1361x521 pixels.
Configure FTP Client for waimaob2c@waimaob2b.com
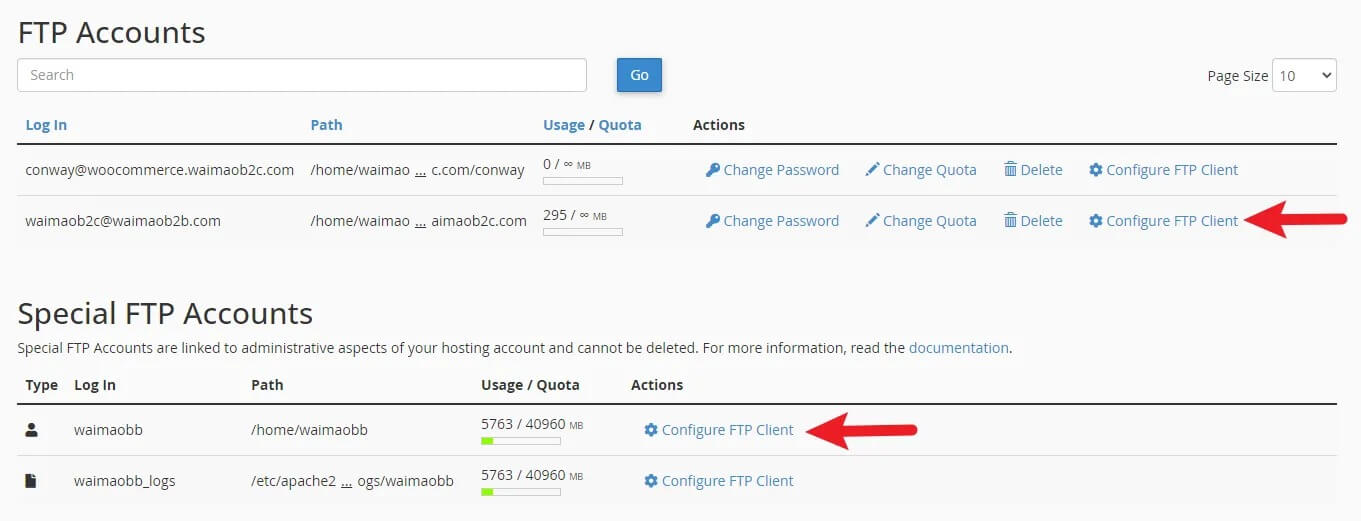[x=1163, y=221]
